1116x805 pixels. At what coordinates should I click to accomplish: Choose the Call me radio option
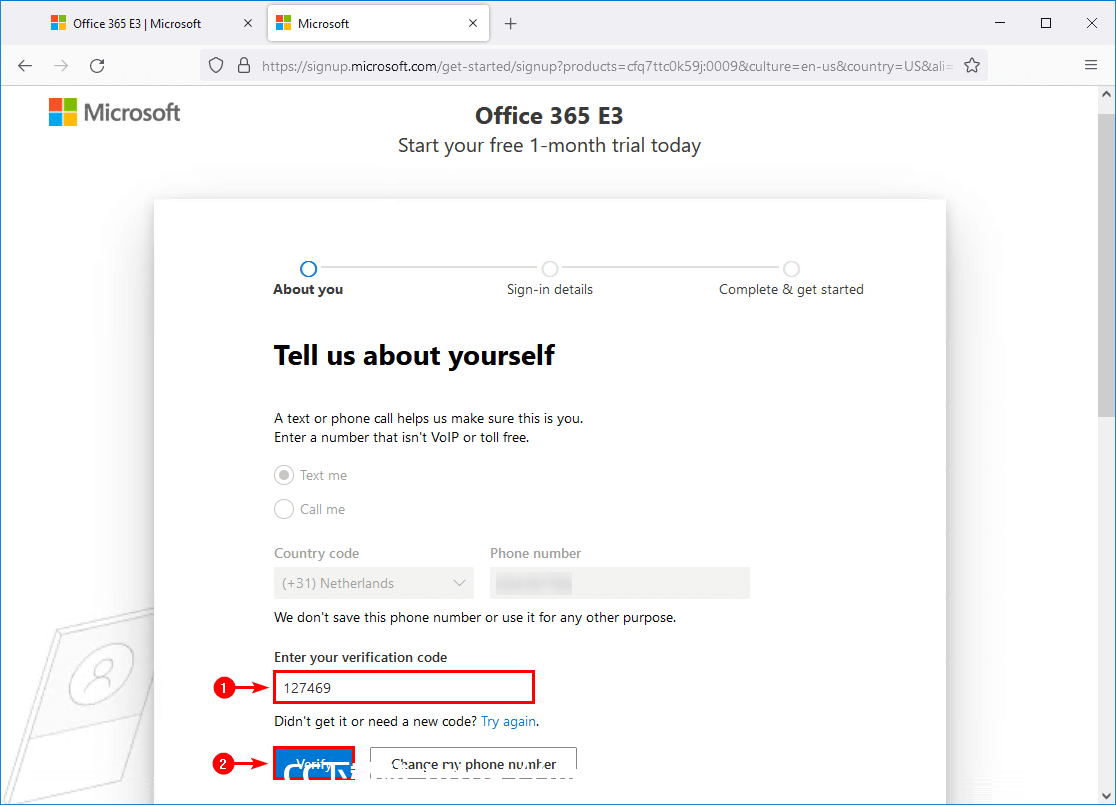(284, 509)
